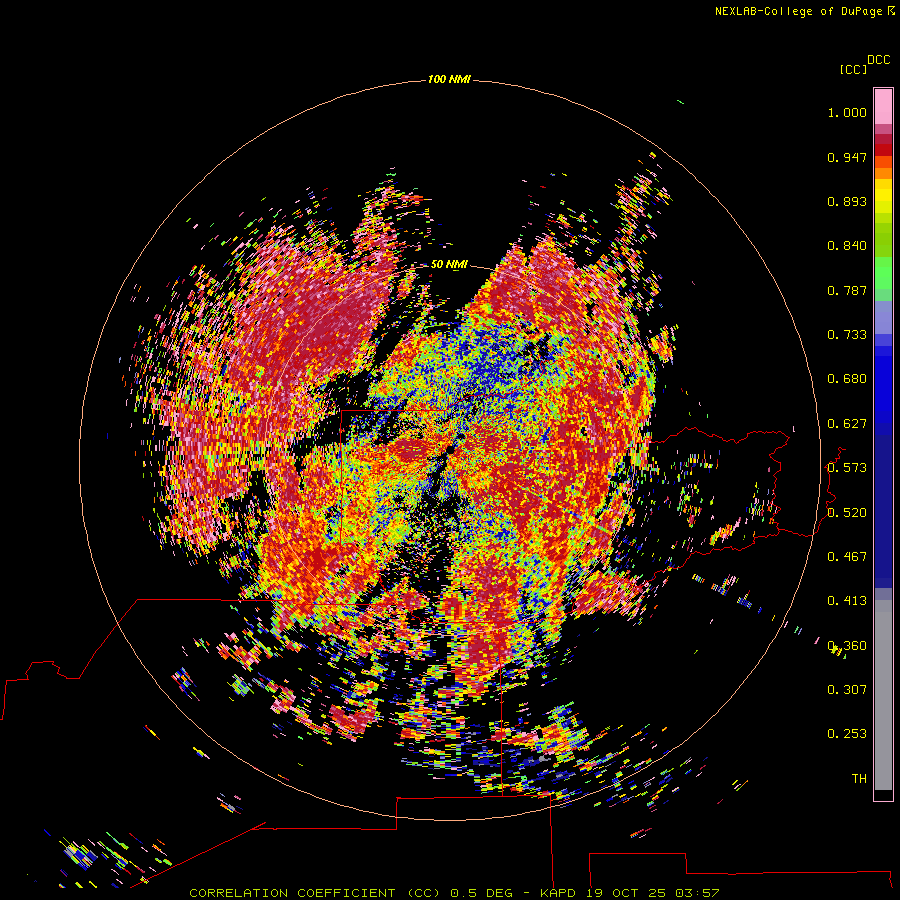The height and width of the screenshot is (900, 900).
Task: Click the 19 OCT 25 date text
Action: click(x=626, y=893)
